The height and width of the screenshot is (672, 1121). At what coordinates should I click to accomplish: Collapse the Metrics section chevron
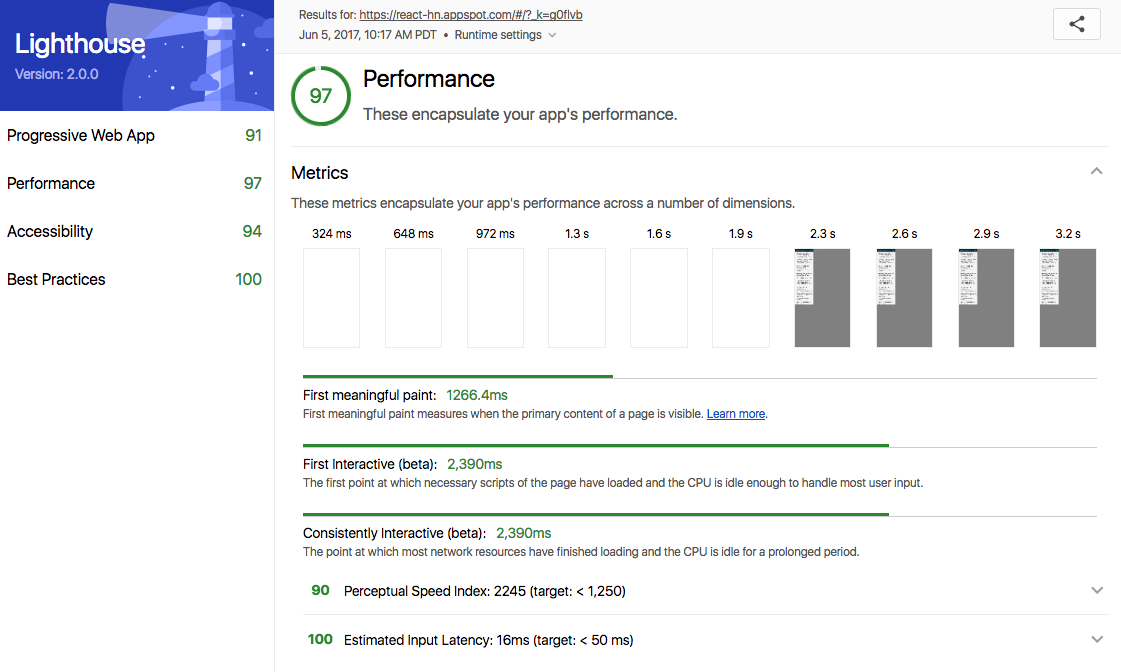pyautogui.click(x=1096, y=172)
